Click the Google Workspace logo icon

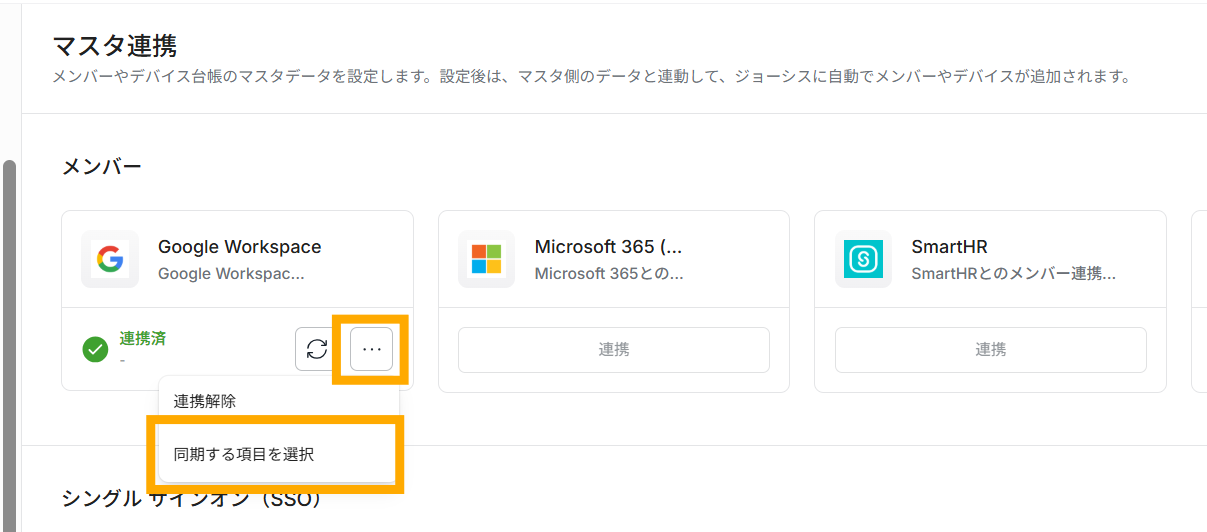click(110, 260)
